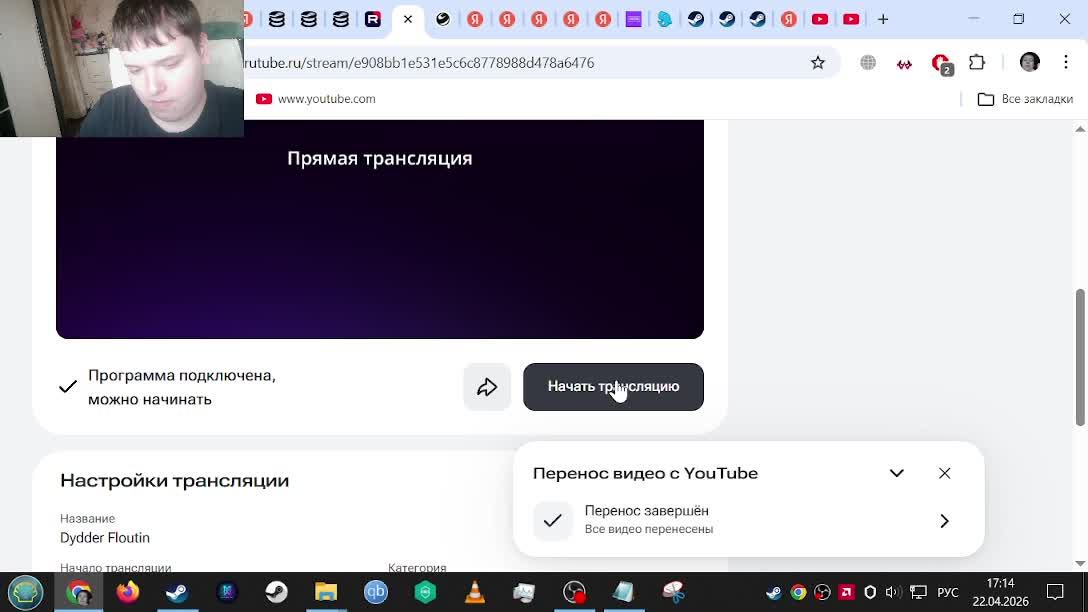Viewport: 1088px width, 612px height.
Task: Collapse the Перенос видео с YouTube panel
Action: click(x=896, y=473)
